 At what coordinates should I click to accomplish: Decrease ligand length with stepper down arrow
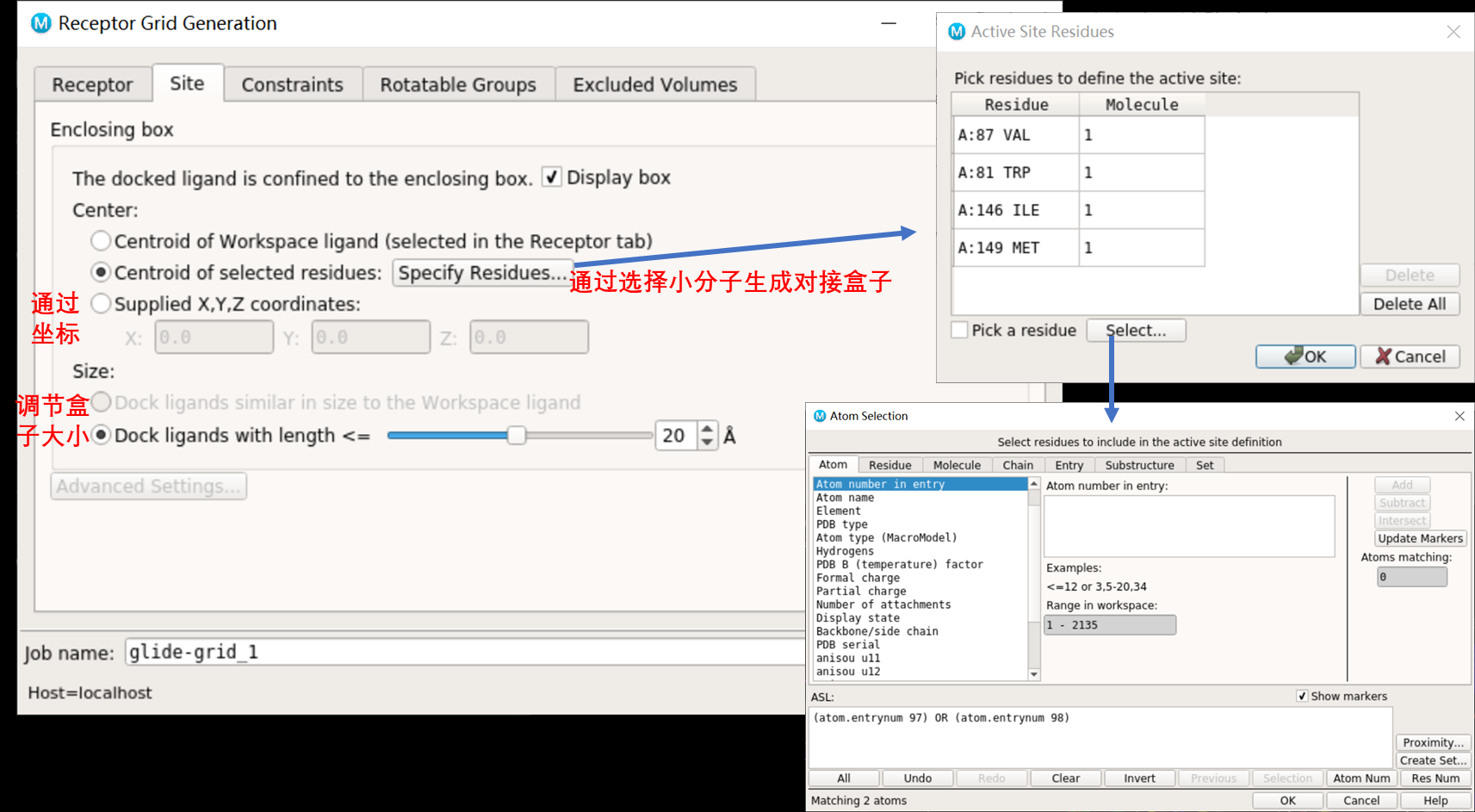click(707, 442)
